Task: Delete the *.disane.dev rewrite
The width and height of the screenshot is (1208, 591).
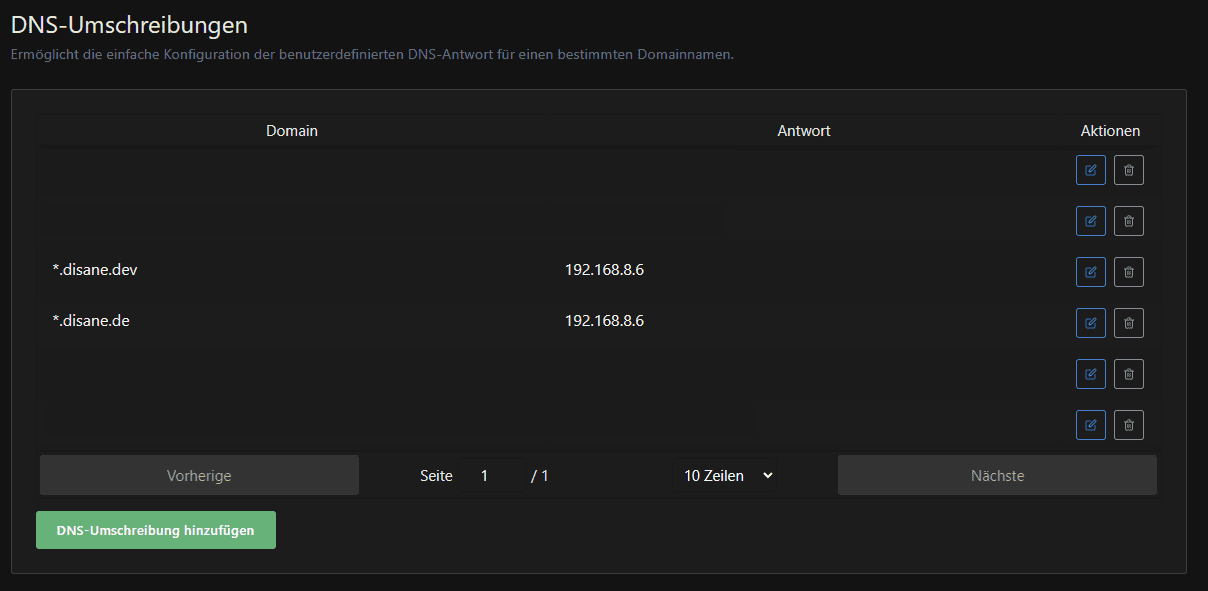Action: point(1128,271)
